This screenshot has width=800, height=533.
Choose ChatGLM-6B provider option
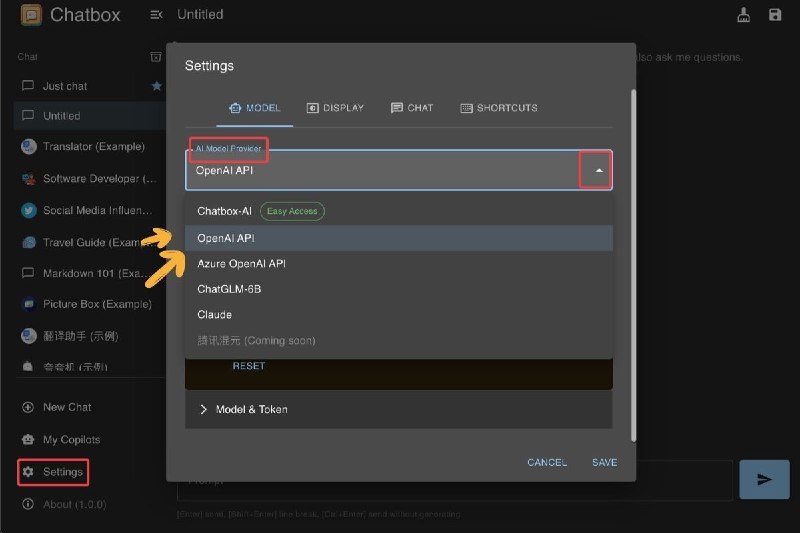point(398,289)
